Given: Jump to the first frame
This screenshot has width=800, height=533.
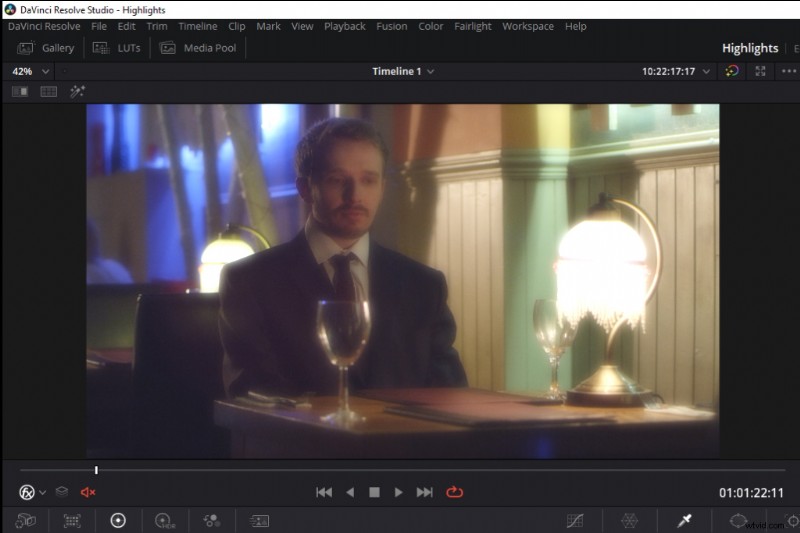Looking at the screenshot, I should pos(324,492).
